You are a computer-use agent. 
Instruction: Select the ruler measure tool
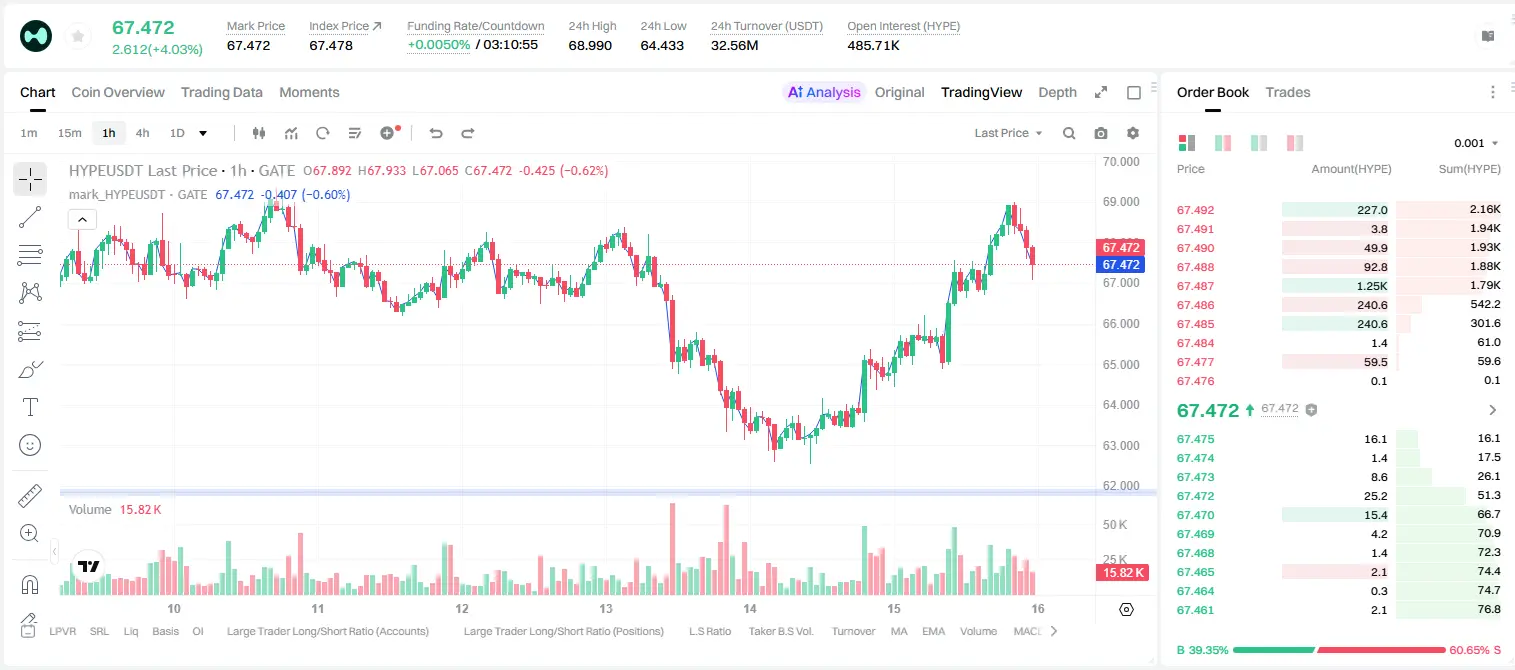coord(30,496)
